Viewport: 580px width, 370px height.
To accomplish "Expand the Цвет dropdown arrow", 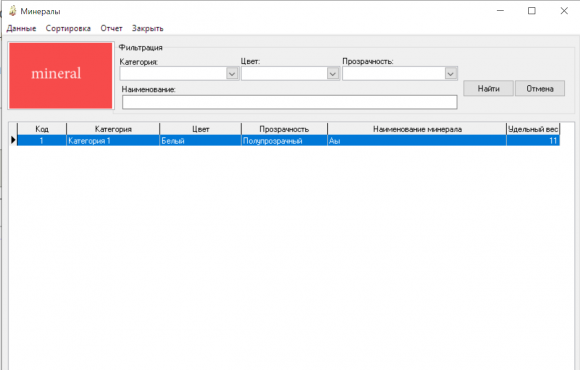I will [x=333, y=74].
